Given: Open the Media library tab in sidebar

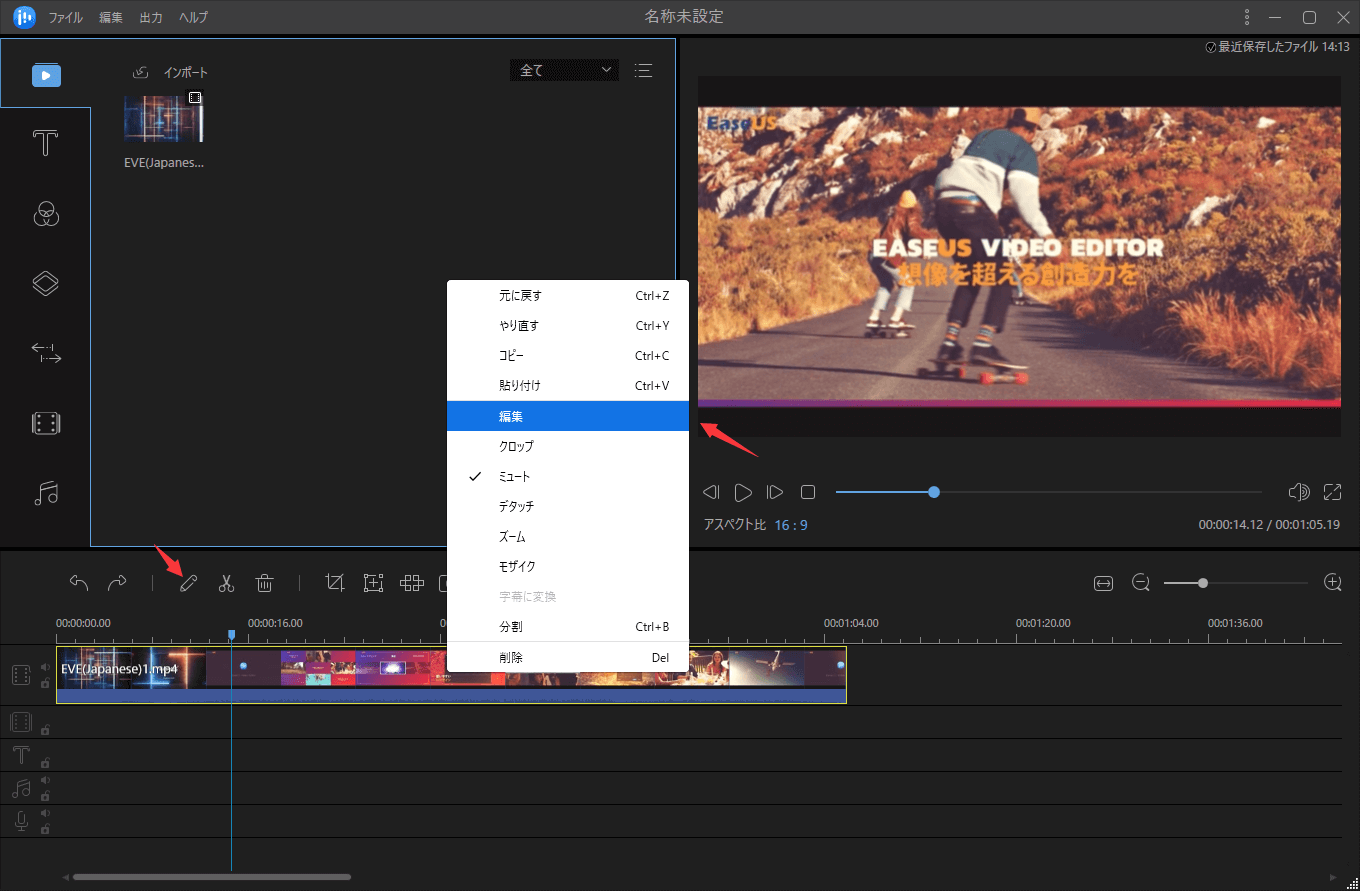Looking at the screenshot, I should click(x=46, y=74).
